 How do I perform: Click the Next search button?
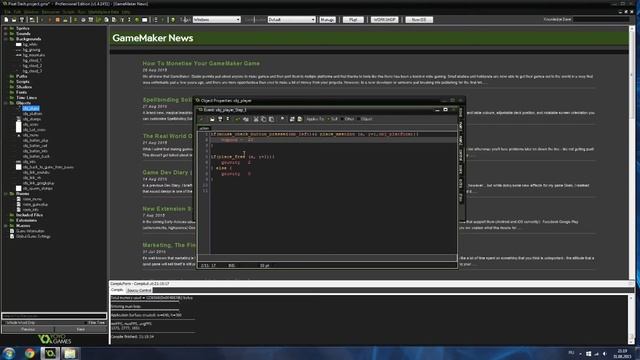(80, 329)
